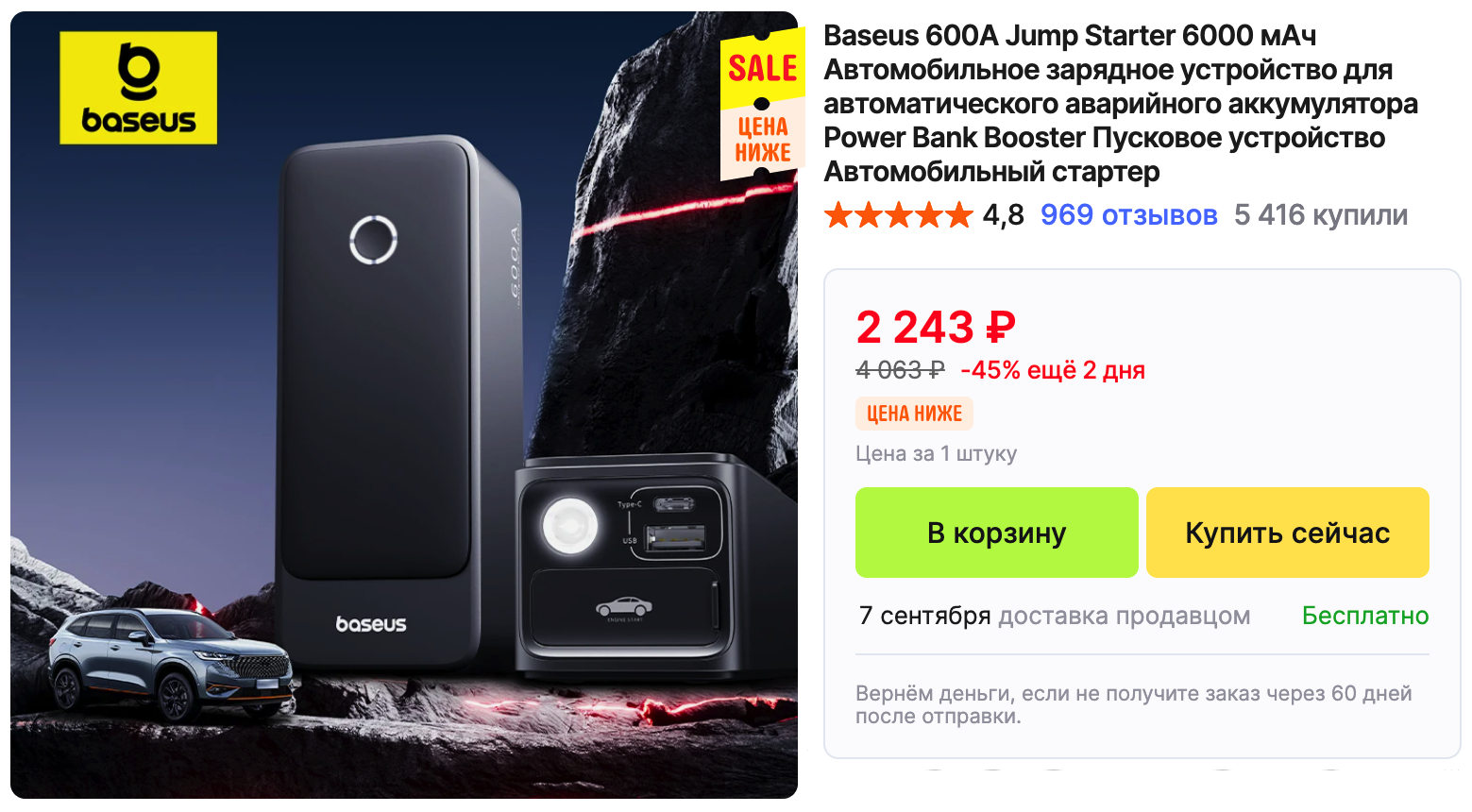The width and height of the screenshot is (1472, 812).
Task: Click the glowing power ring on the jump starter
Action: (x=373, y=239)
